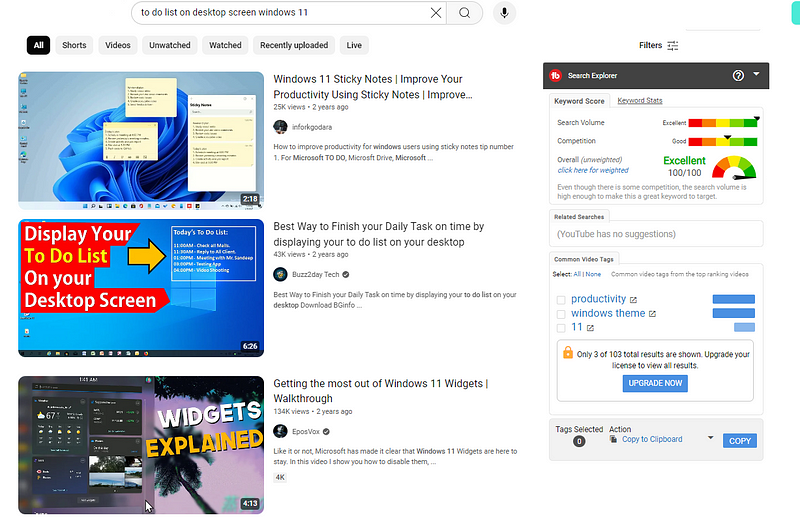Open the EposVox channel avatar
This screenshot has width=800, height=522.
pos(280,432)
